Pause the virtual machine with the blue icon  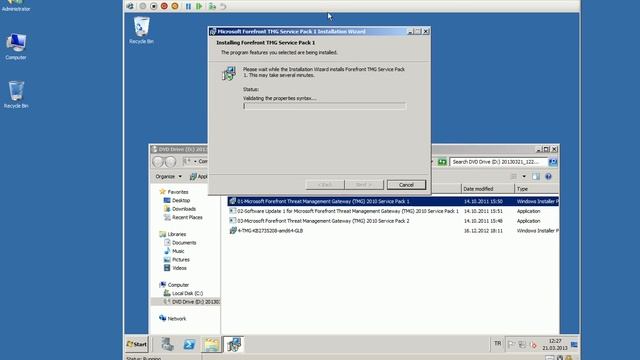188,6
